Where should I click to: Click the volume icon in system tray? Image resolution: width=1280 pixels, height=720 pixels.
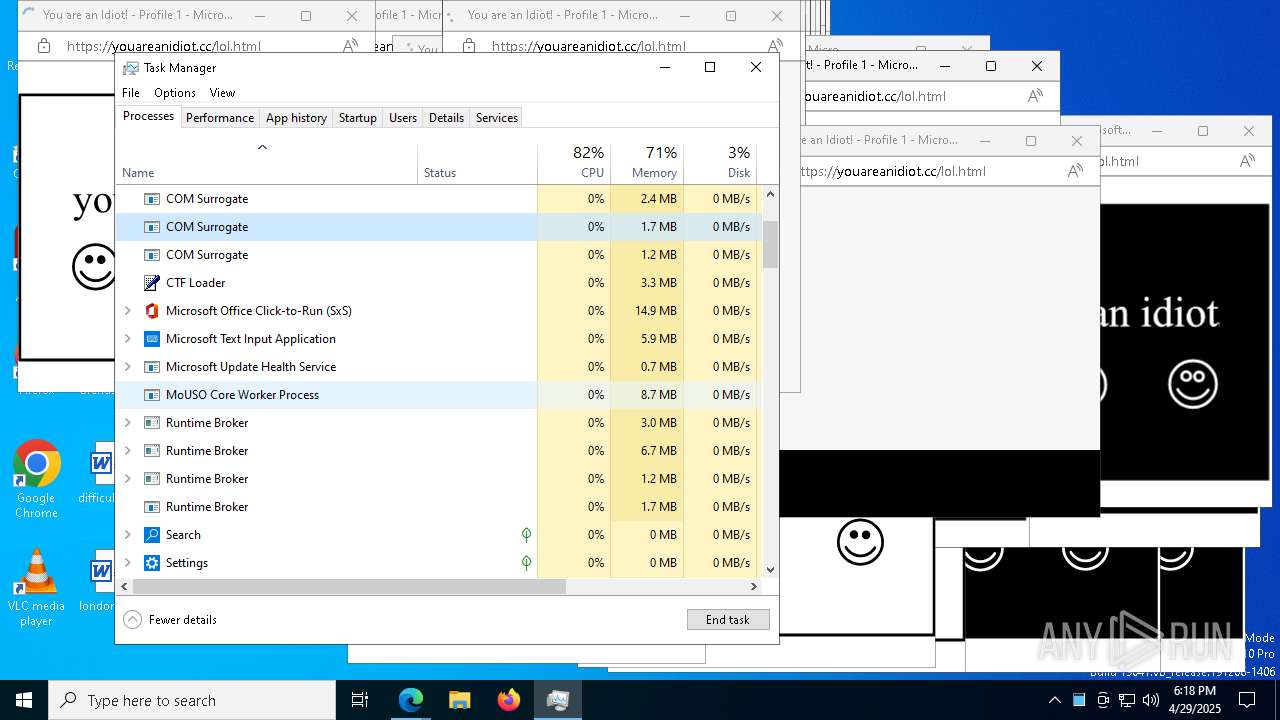pos(1151,700)
